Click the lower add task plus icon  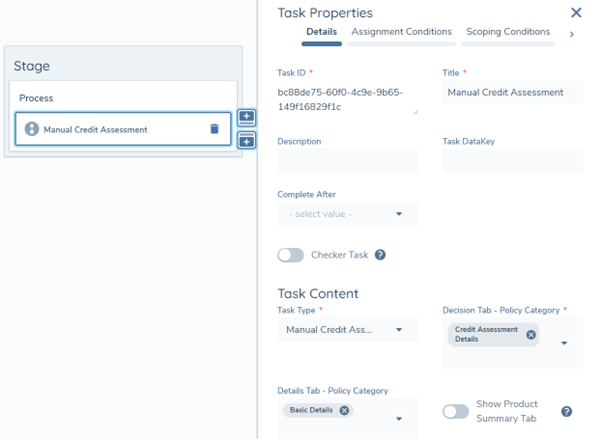(247, 141)
